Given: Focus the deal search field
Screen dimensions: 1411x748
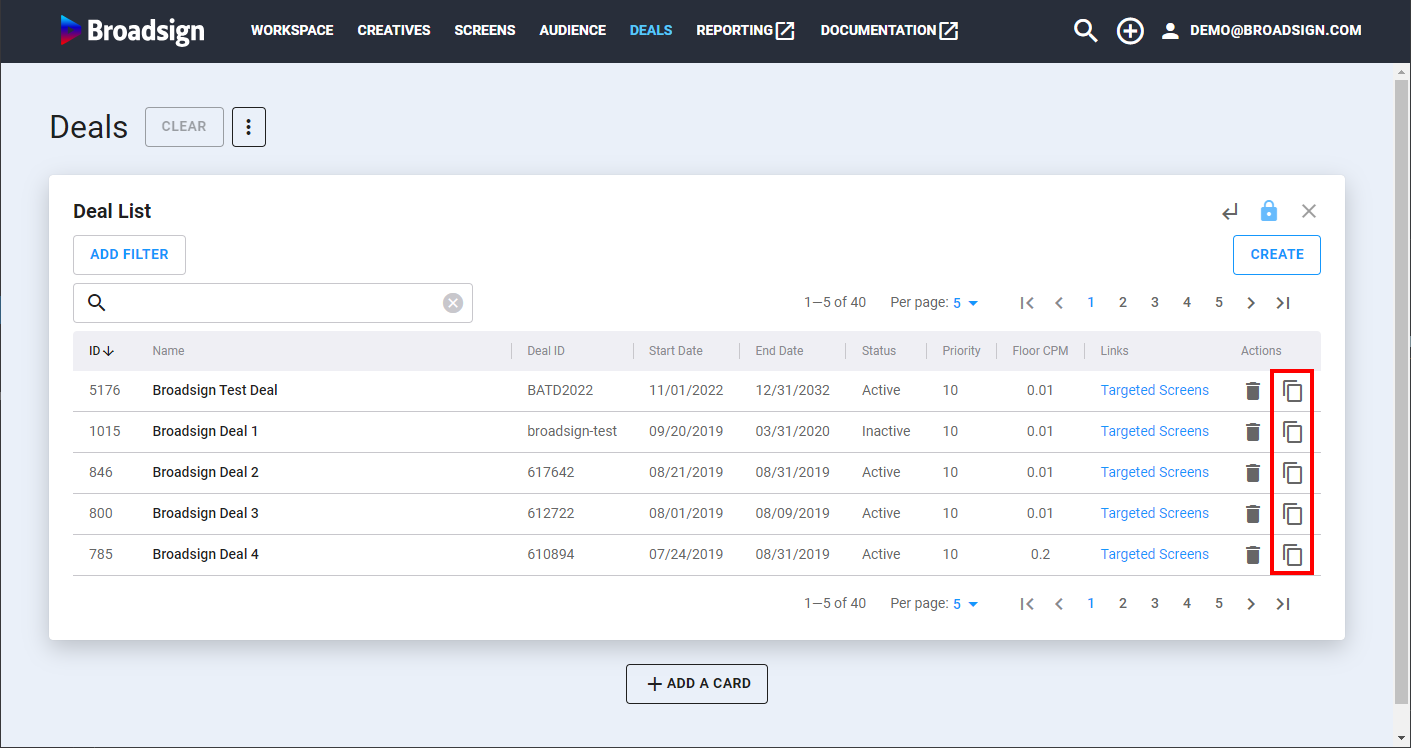Looking at the screenshot, I should pyautogui.click(x=273, y=303).
